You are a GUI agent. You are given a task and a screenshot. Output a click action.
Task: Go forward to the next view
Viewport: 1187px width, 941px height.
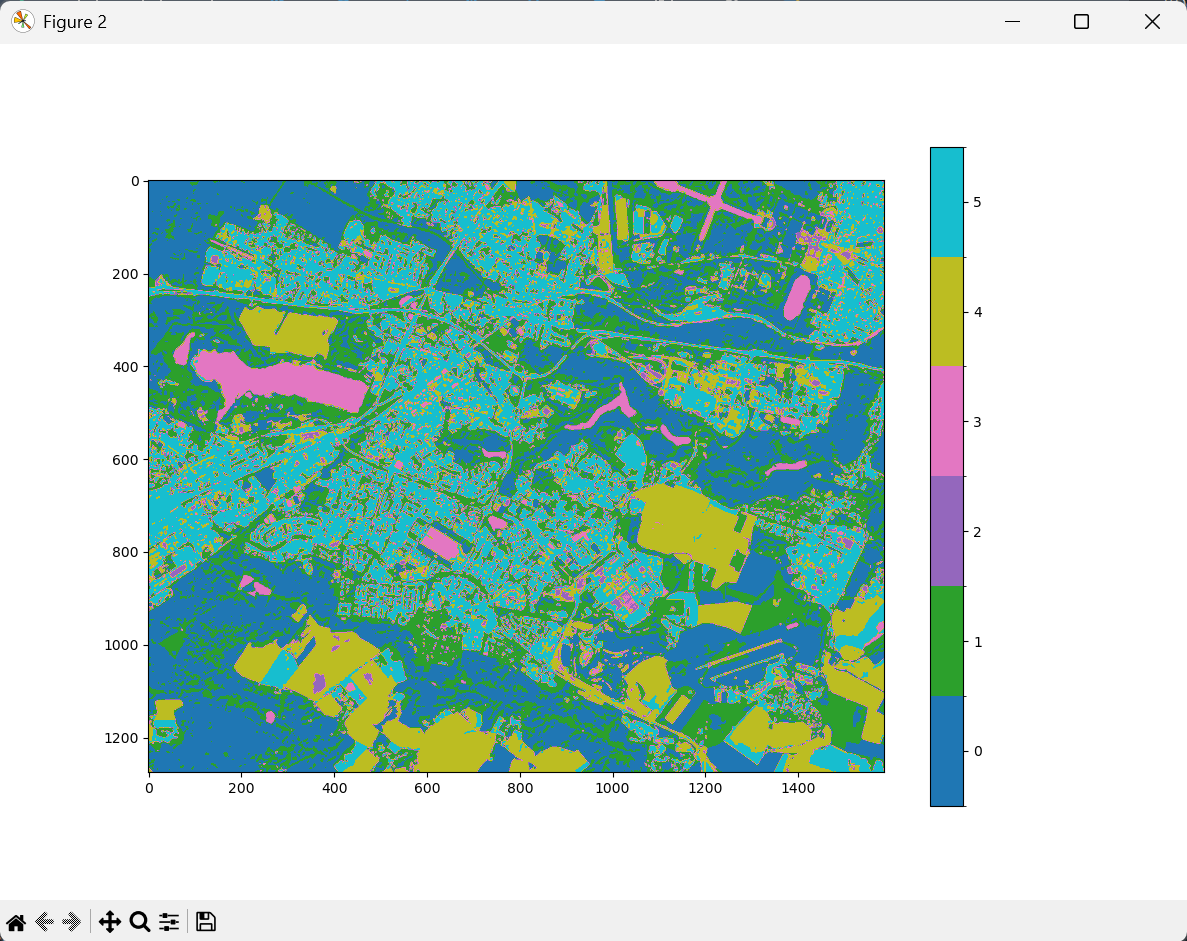click(71, 922)
